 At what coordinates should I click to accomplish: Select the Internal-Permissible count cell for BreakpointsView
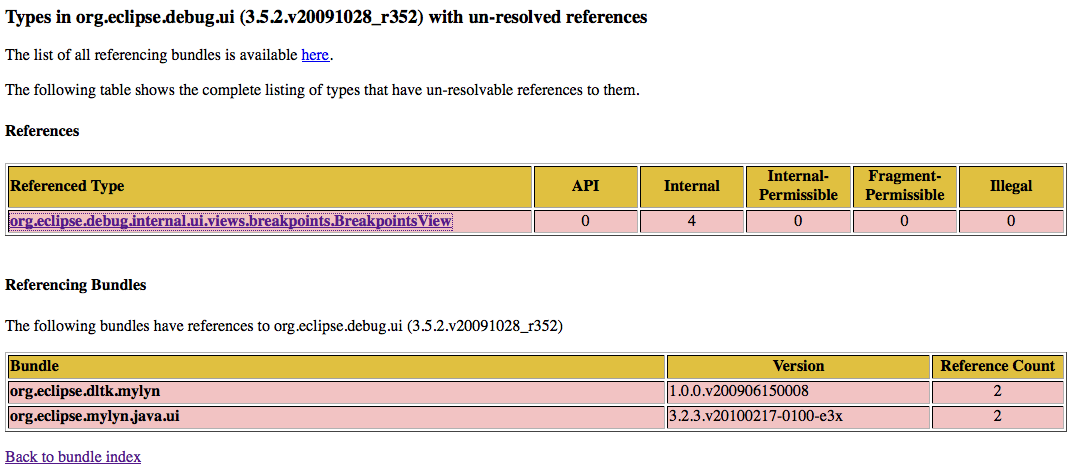point(798,222)
